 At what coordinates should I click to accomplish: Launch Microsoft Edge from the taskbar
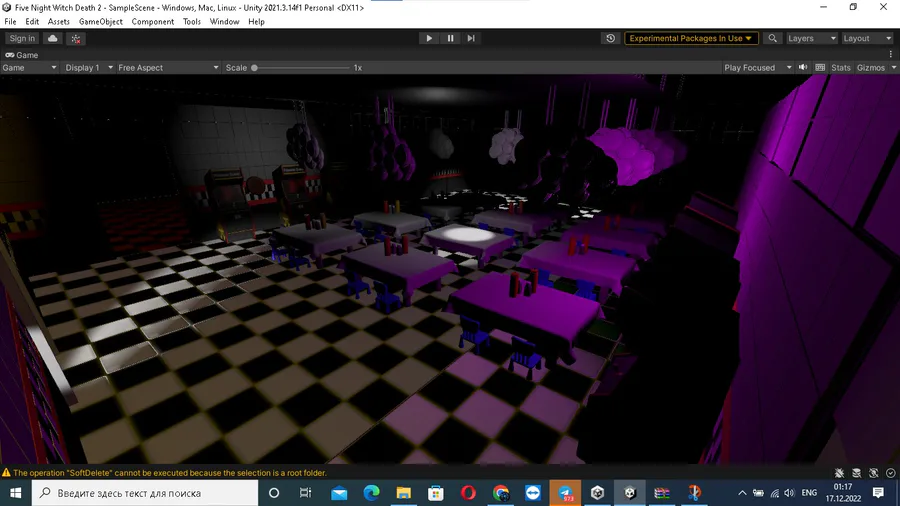(x=371, y=493)
